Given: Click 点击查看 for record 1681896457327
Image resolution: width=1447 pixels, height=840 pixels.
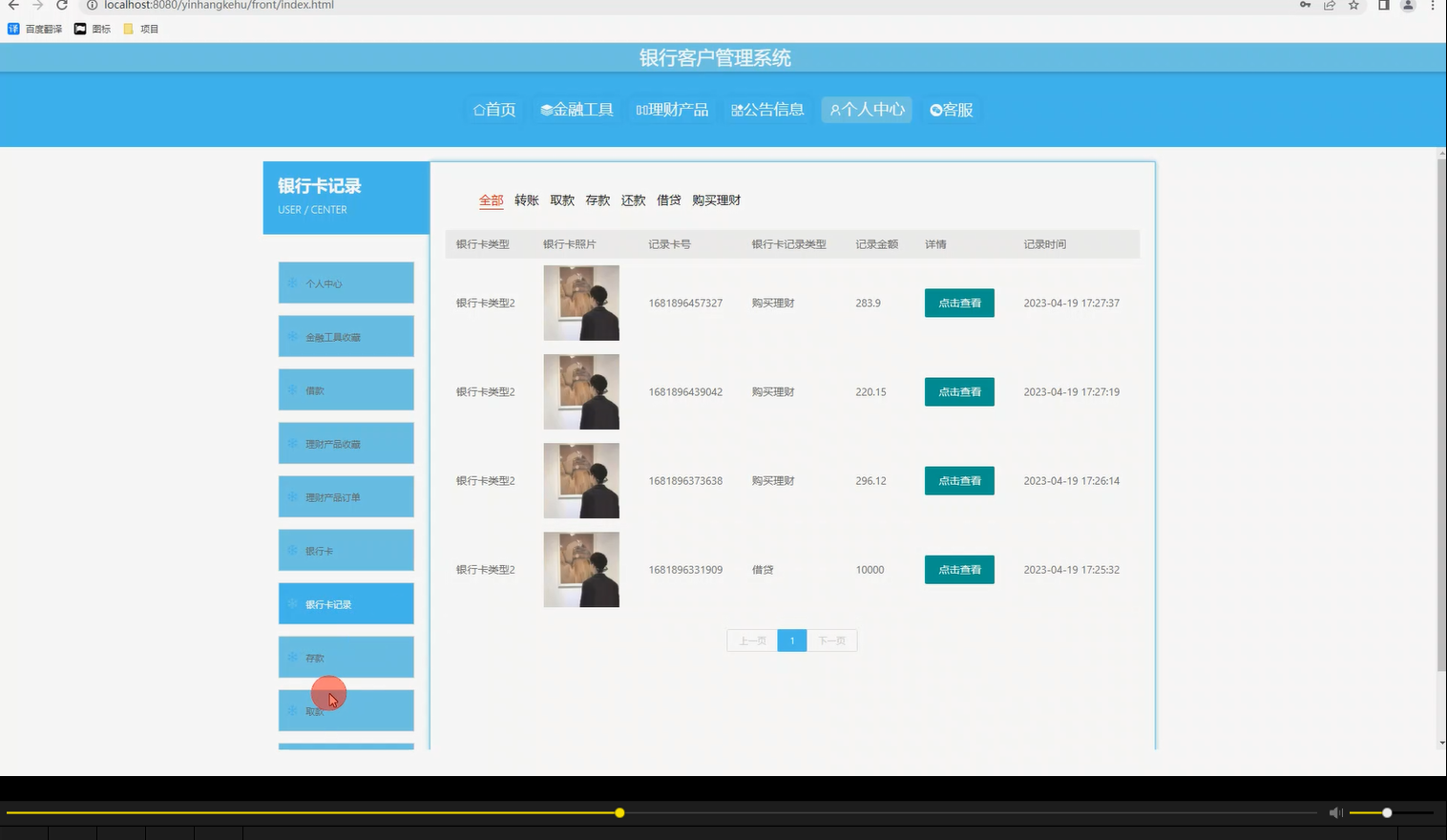Looking at the screenshot, I should pyautogui.click(x=958, y=303).
